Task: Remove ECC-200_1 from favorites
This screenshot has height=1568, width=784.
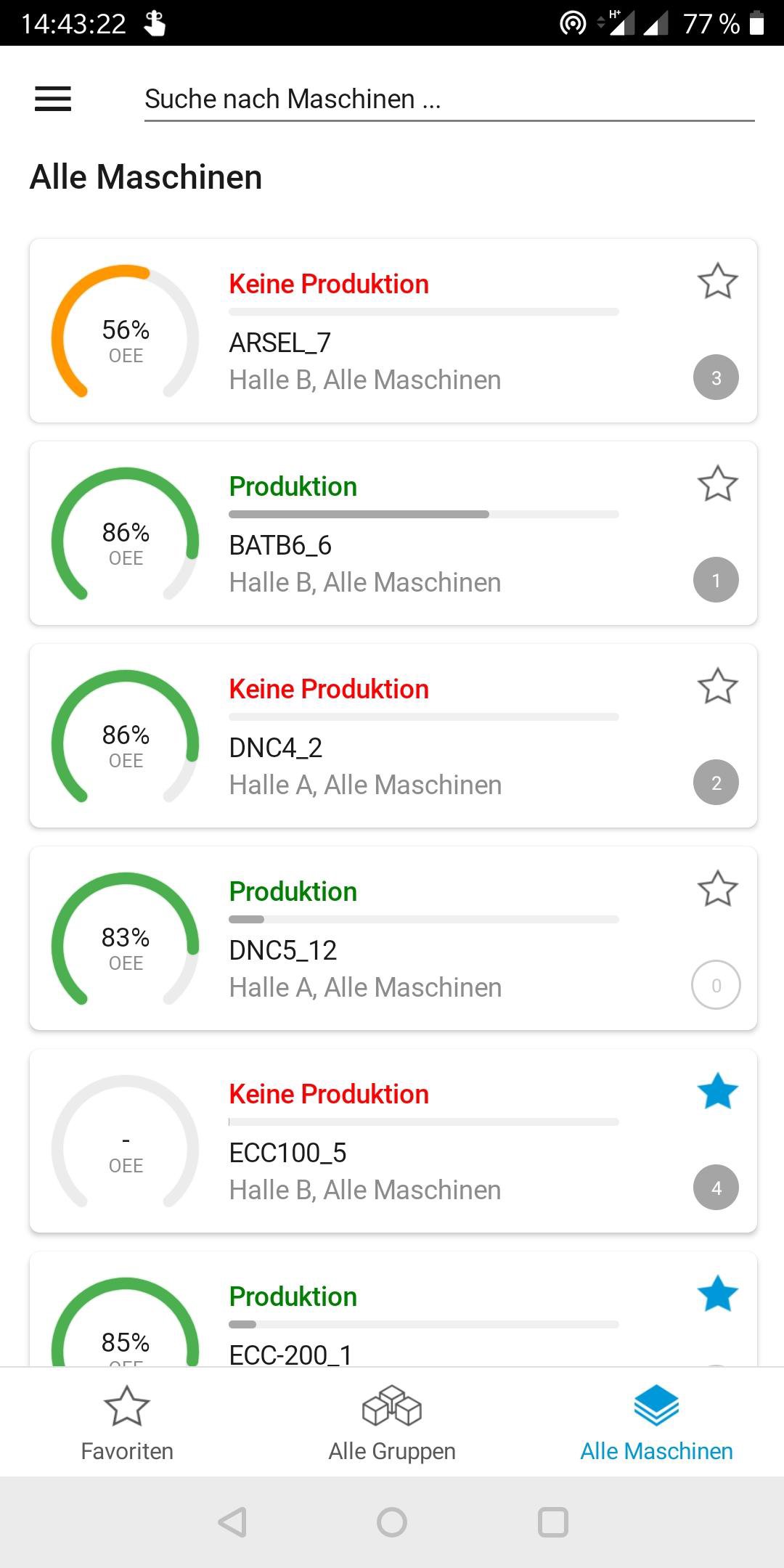Action: (717, 1294)
